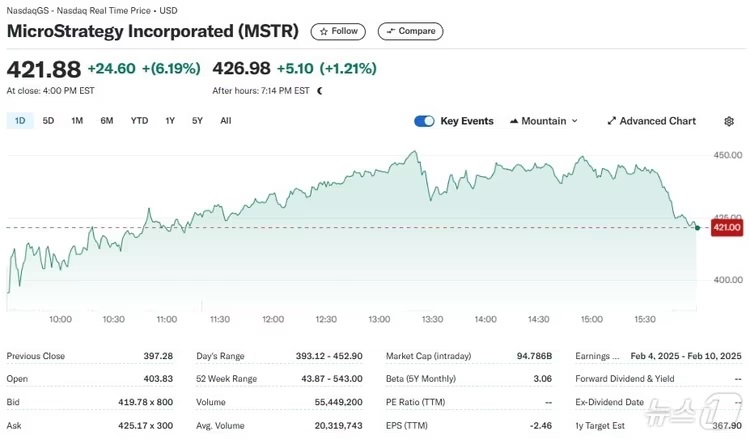The image size is (750, 439).
Task: Click the red 421.00 price label
Action: coord(727,228)
